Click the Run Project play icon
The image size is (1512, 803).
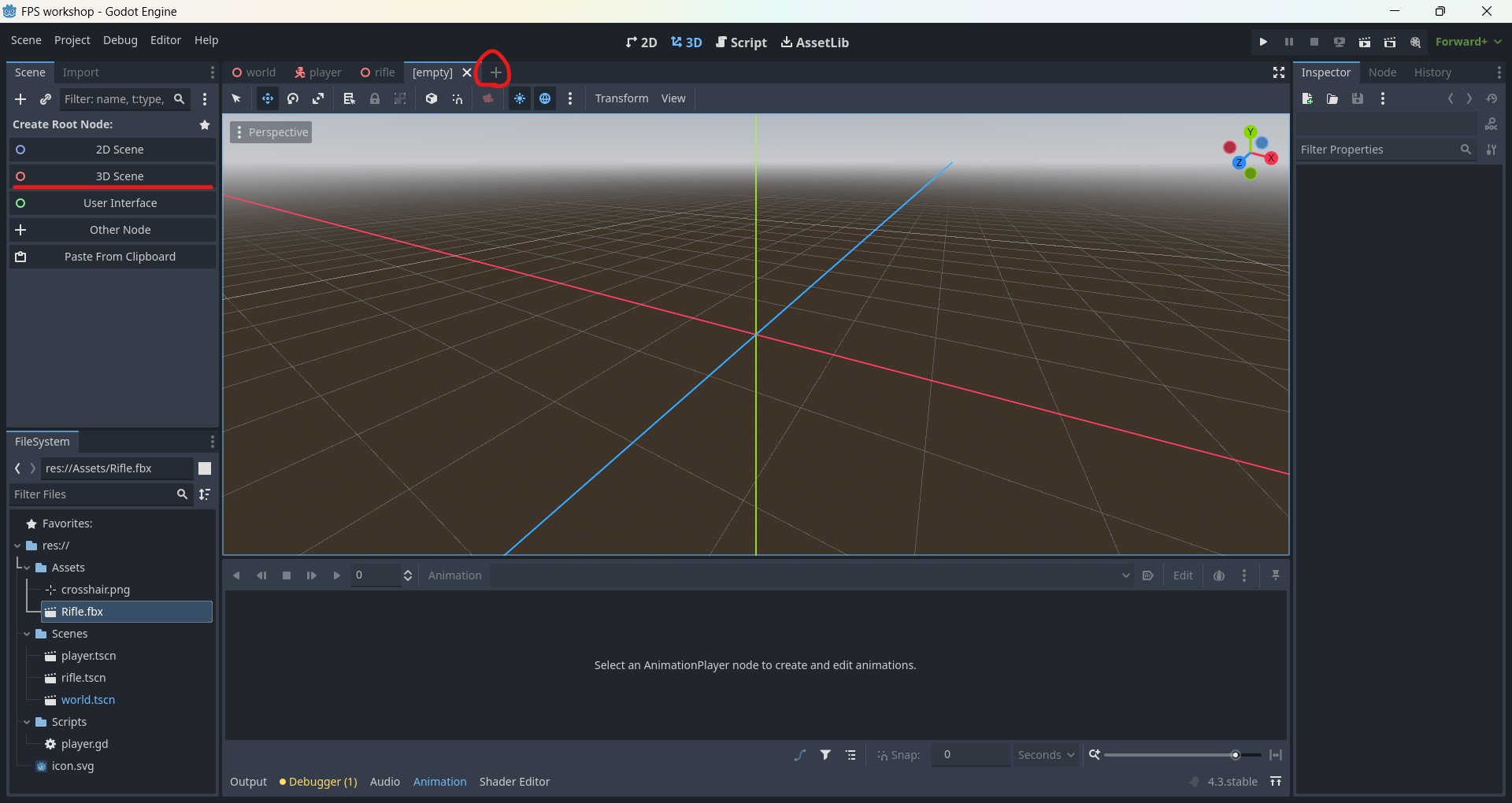pyautogui.click(x=1263, y=42)
